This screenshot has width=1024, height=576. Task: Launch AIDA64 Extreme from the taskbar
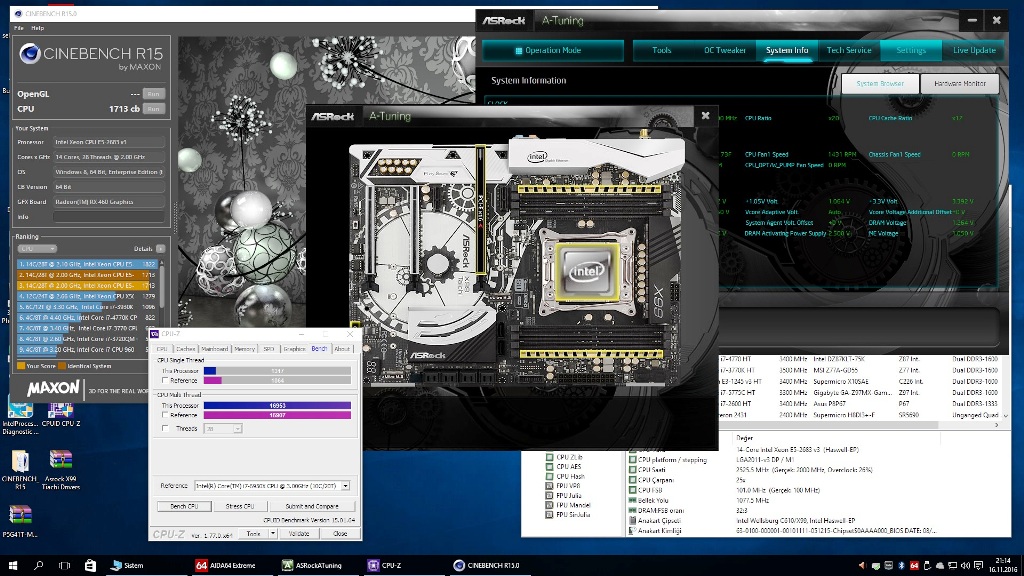[x=227, y=565]
